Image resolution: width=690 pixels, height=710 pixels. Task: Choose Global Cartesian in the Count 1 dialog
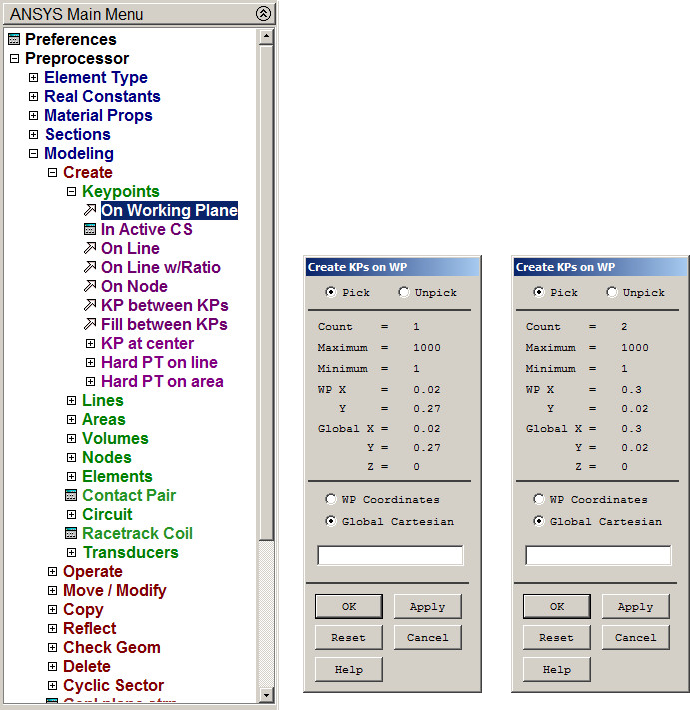[331, 521]
